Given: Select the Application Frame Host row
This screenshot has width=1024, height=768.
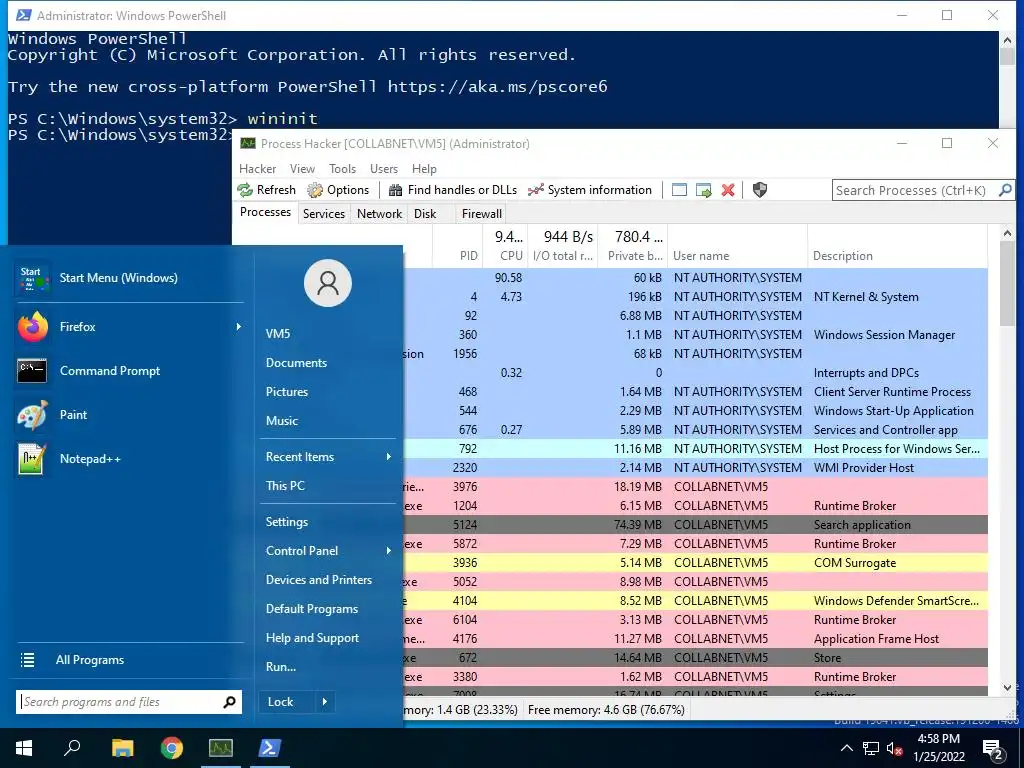Looking at the screenshot, I should pyautogui.click(x=696, y=639).
